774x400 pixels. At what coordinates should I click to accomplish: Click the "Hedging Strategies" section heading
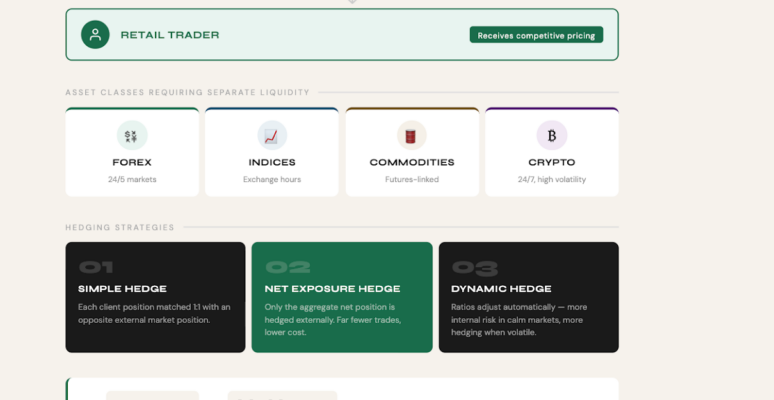pyautogui.click(x=120, y=227)
